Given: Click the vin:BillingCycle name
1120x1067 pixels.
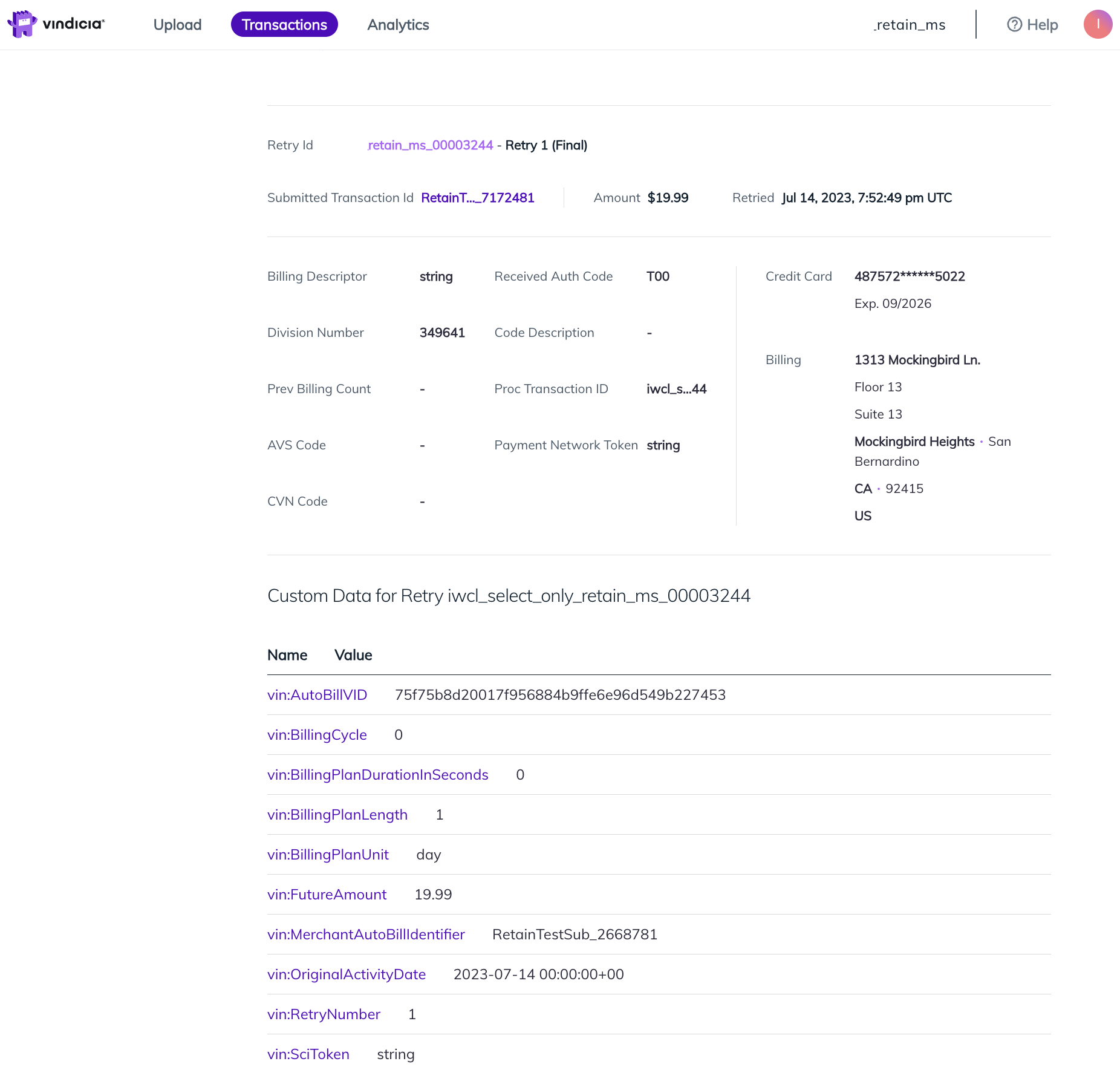Looking at the screenshot, I should [317, 735].
